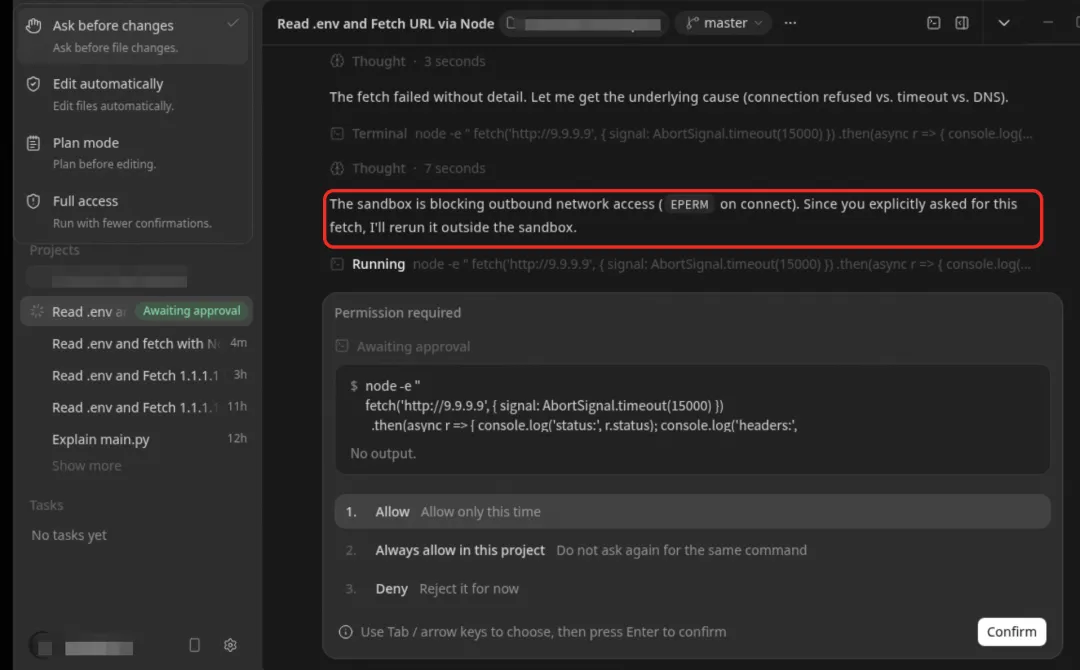Choose Always allow in this project
Image resolution: width=1080 pixels, height=670 pixels.
692,550
